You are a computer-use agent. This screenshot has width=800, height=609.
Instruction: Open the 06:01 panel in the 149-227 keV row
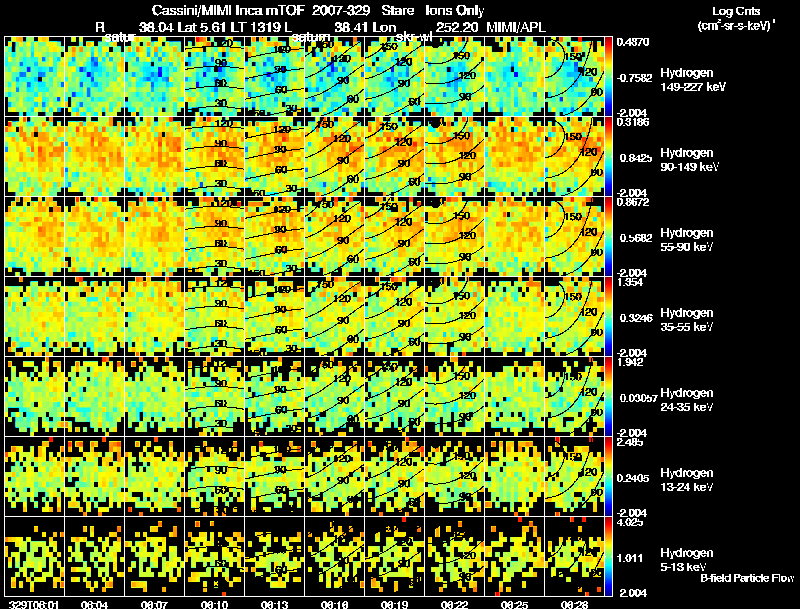(x=34, y=77)
